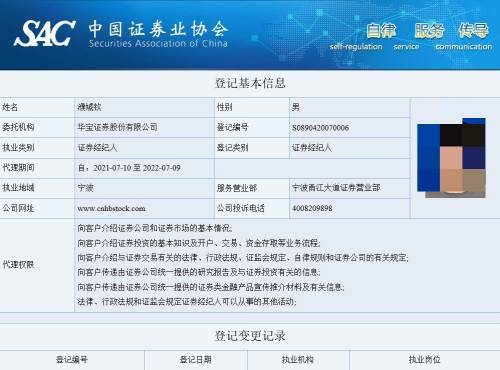Click the 公司投诉电话 label cell

click(252, 208)
